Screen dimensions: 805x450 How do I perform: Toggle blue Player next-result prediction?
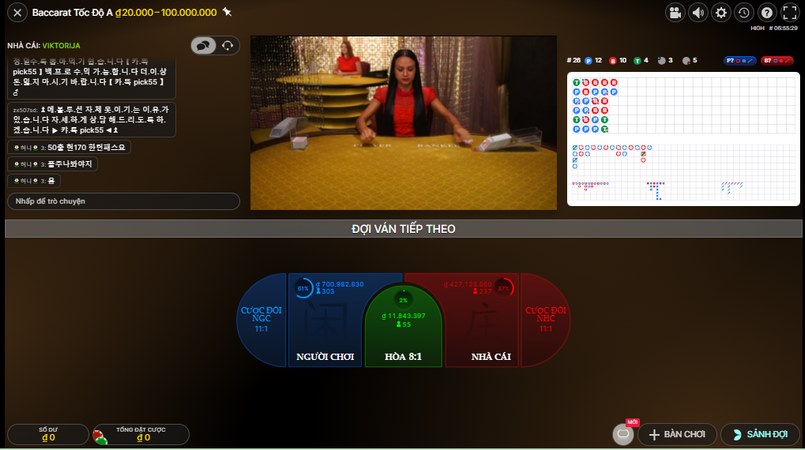coord(739,61)
